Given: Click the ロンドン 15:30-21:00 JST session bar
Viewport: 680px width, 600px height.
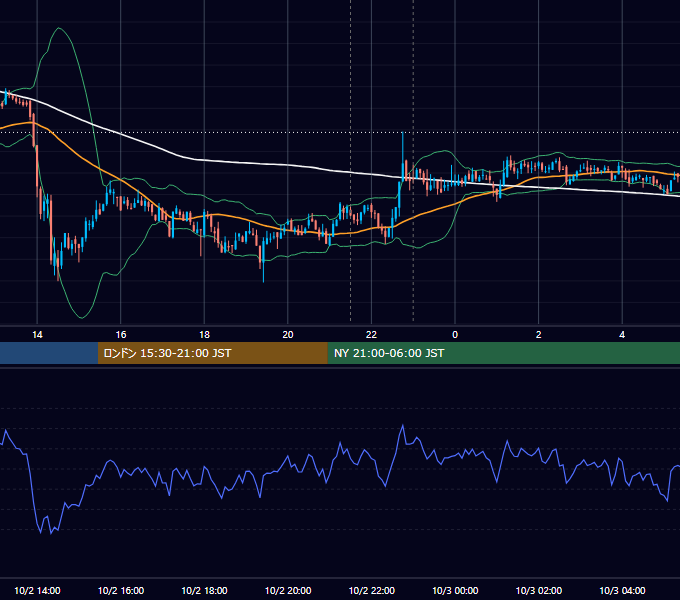Looking at the screenshot, I should tap(212, 353).
